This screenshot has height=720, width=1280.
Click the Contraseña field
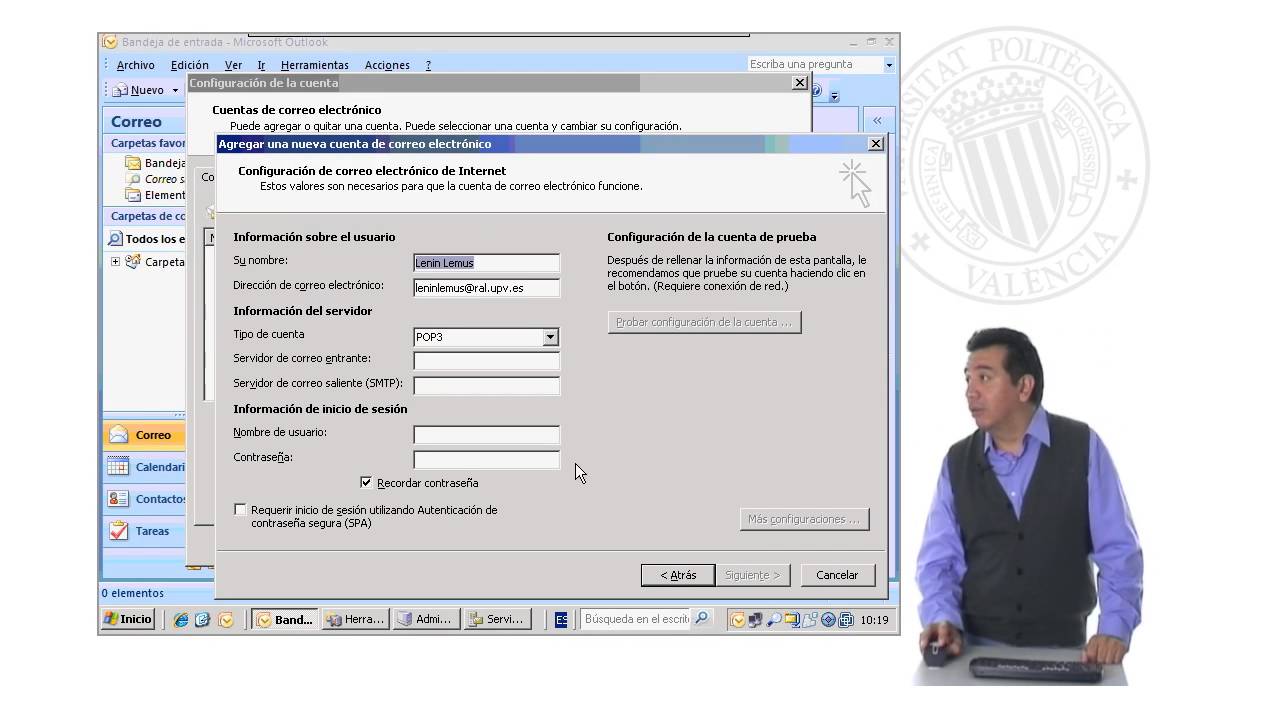pyautogui.click(x=486, y=460)
